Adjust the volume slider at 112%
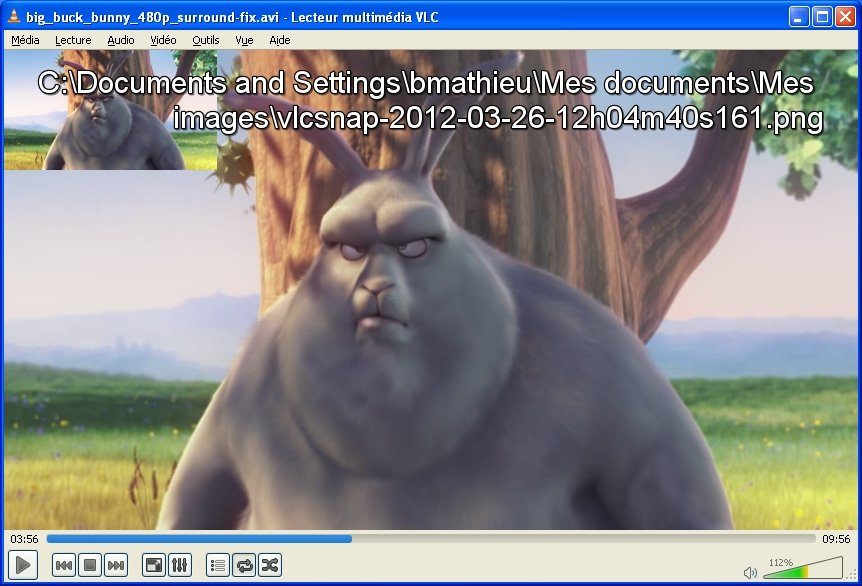862x586 pixels. [803, 568]
